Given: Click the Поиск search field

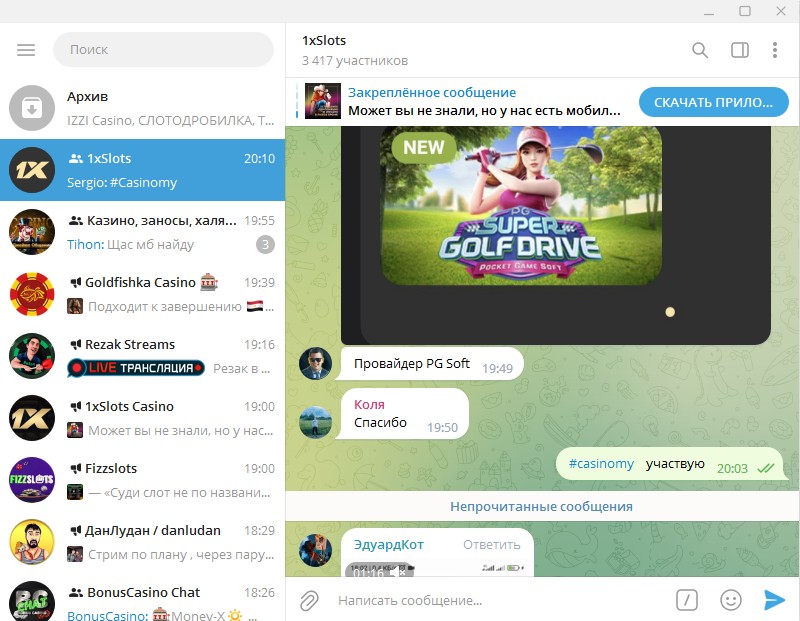Looking at the screenshot, I should click(163, 49).
